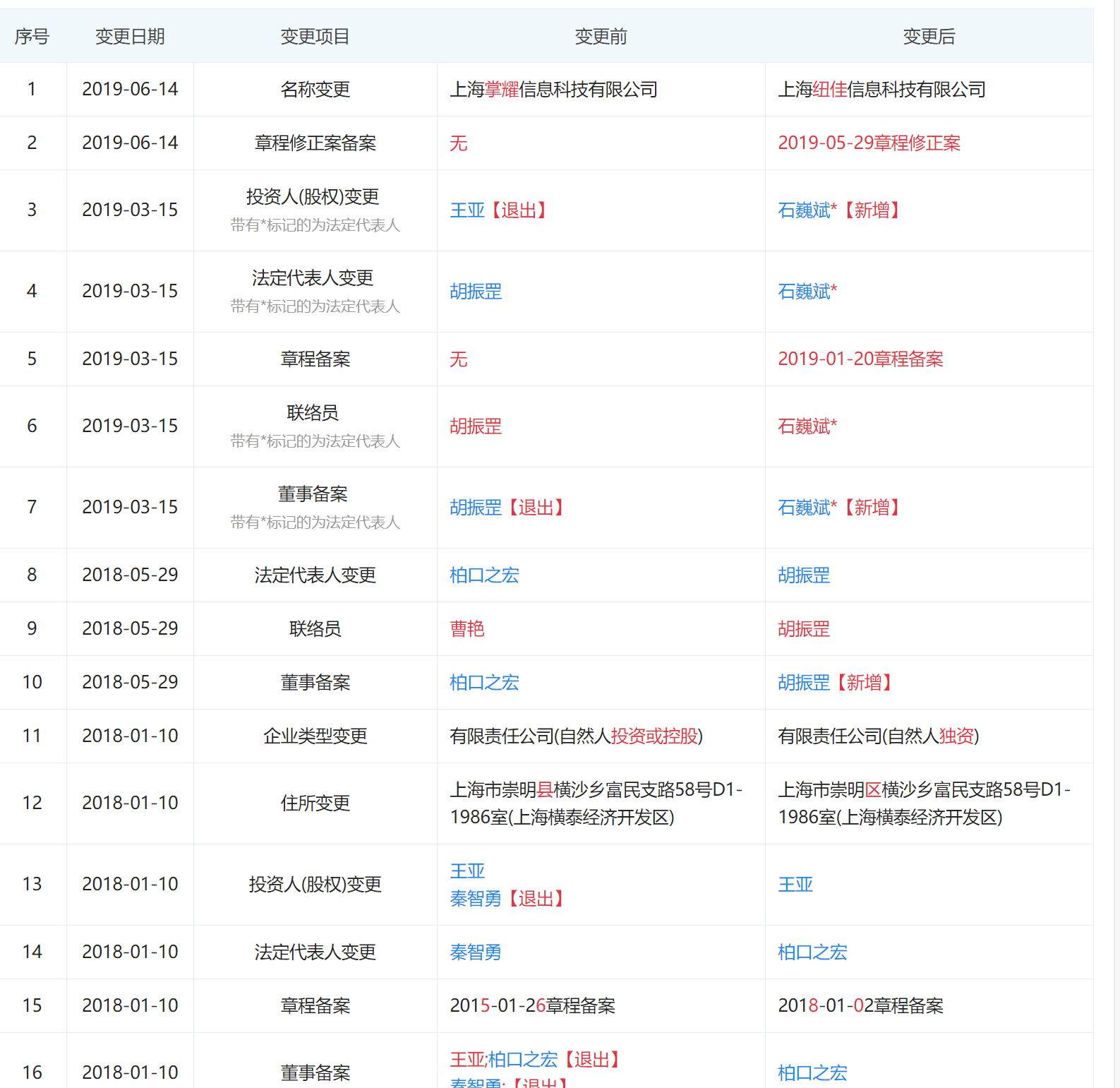The height and width of the screenshot is (1088, 1120).
Task: Select 上海市崇明县 address in 变更前
Action: tap(596, 803)
